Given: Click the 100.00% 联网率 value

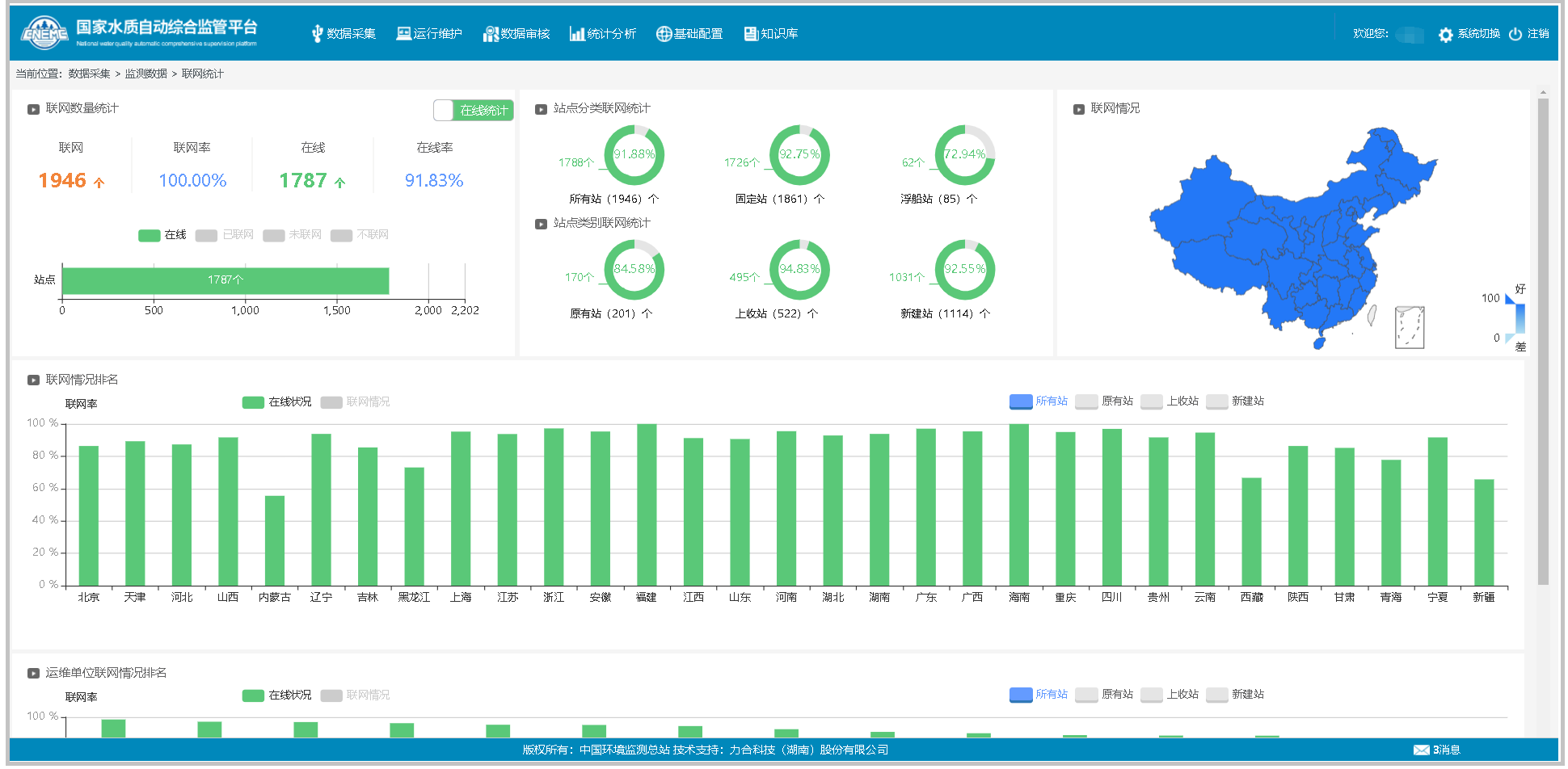Looking at the screenshot, I should 192,181.
